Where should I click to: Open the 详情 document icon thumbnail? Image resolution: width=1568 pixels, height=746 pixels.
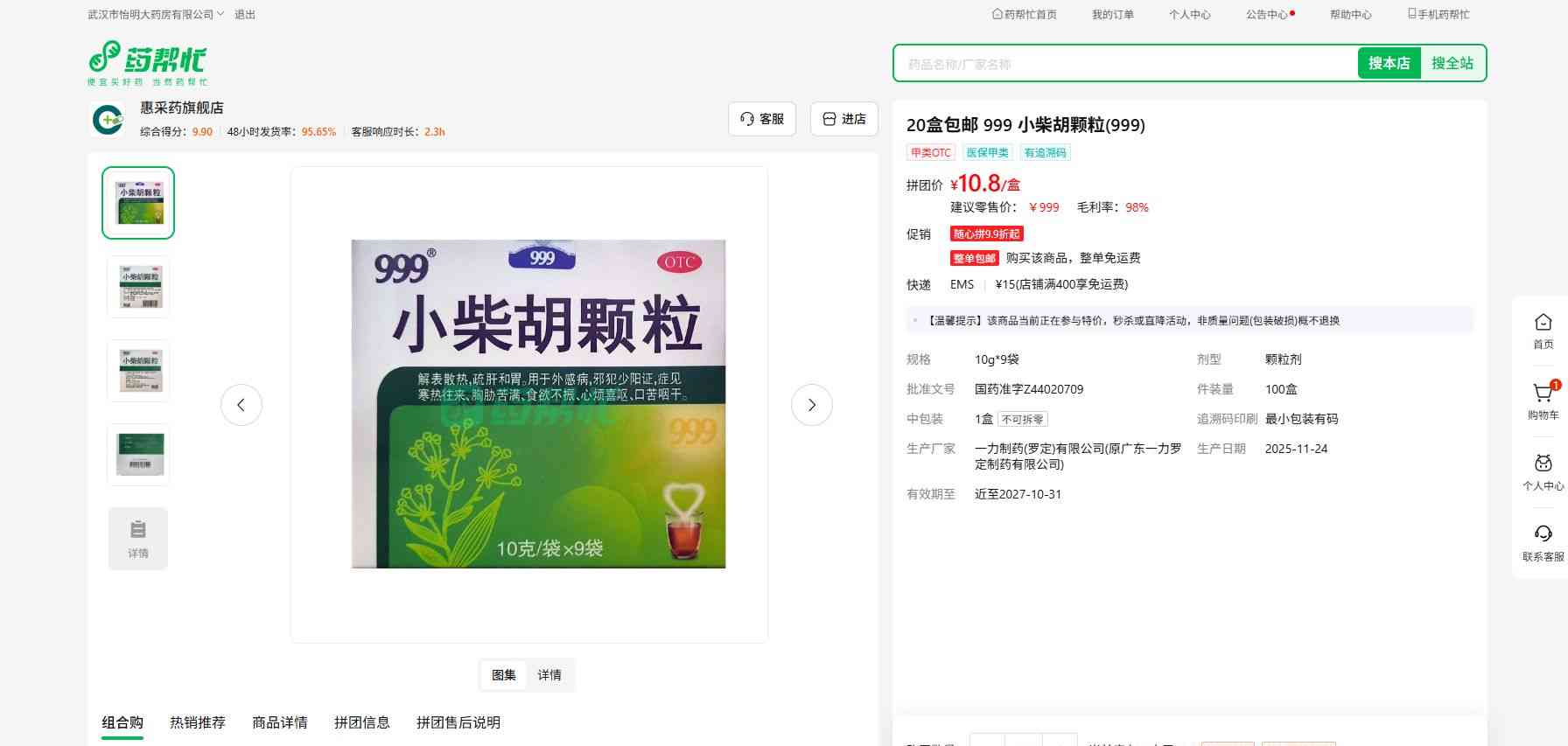click(x=138, y=538)
